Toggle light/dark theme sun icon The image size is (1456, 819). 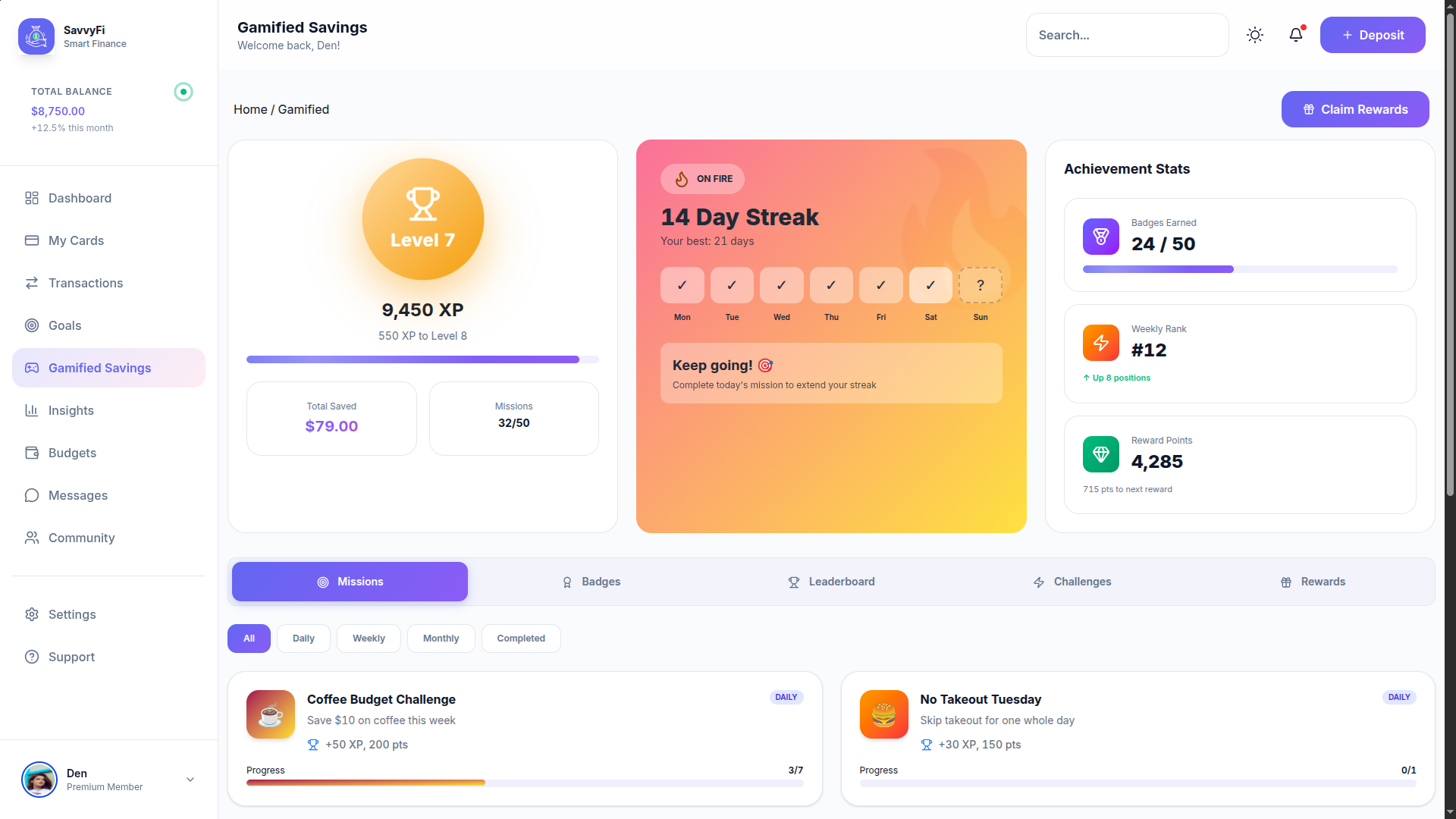click(1255, 35)
